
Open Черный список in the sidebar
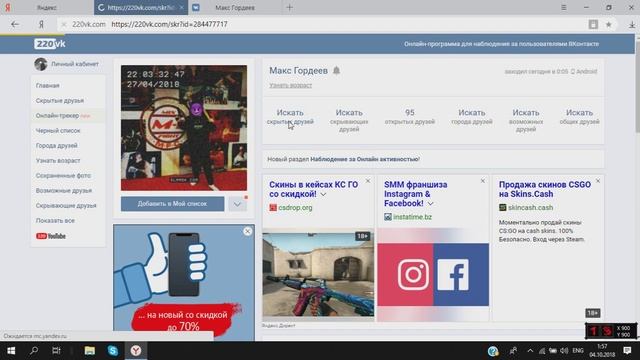pos(58,131)
